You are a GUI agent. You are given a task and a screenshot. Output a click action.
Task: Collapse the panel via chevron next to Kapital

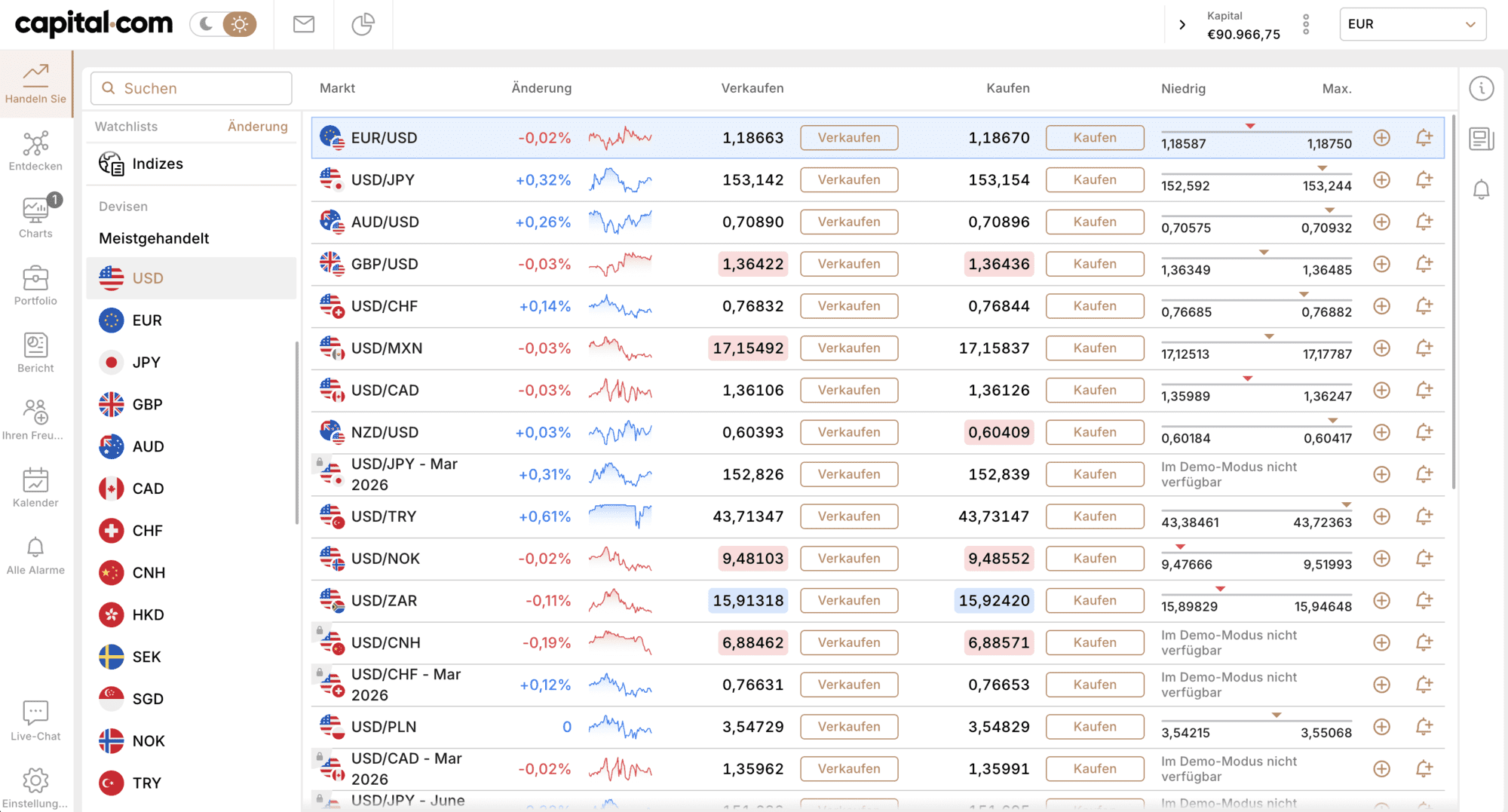[1182, 23]
